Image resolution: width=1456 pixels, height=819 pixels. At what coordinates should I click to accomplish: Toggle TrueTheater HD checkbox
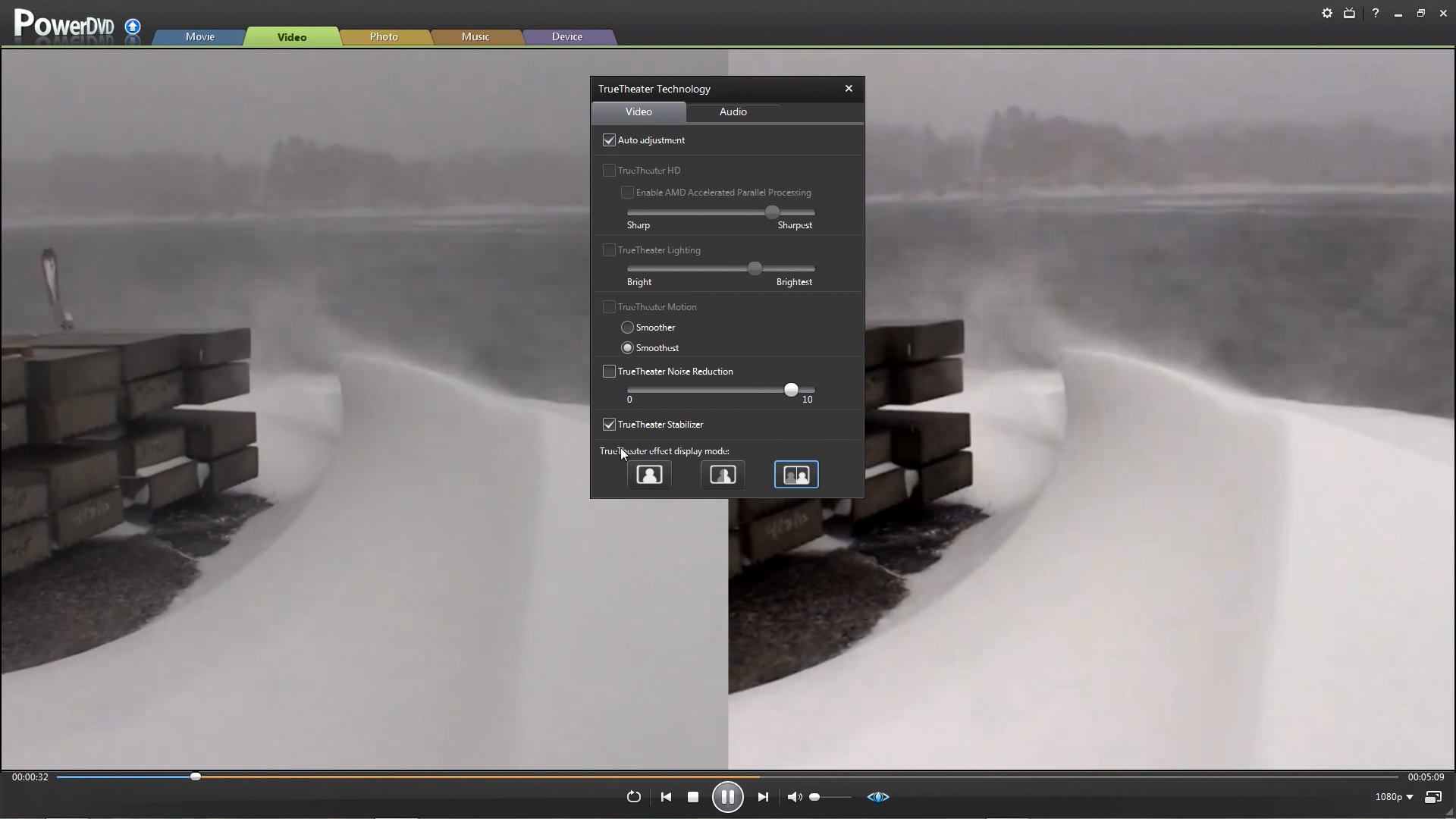(609, 171)
